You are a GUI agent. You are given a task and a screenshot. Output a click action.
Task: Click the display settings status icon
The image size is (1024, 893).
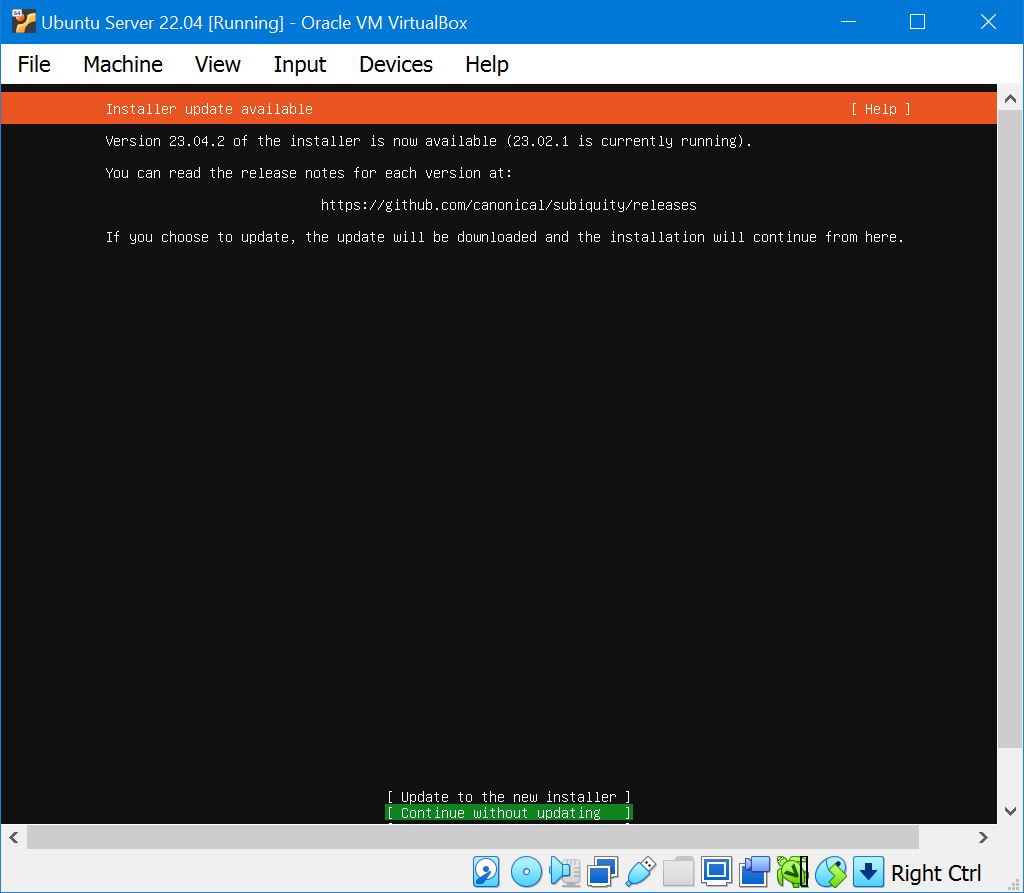point(716,872)
